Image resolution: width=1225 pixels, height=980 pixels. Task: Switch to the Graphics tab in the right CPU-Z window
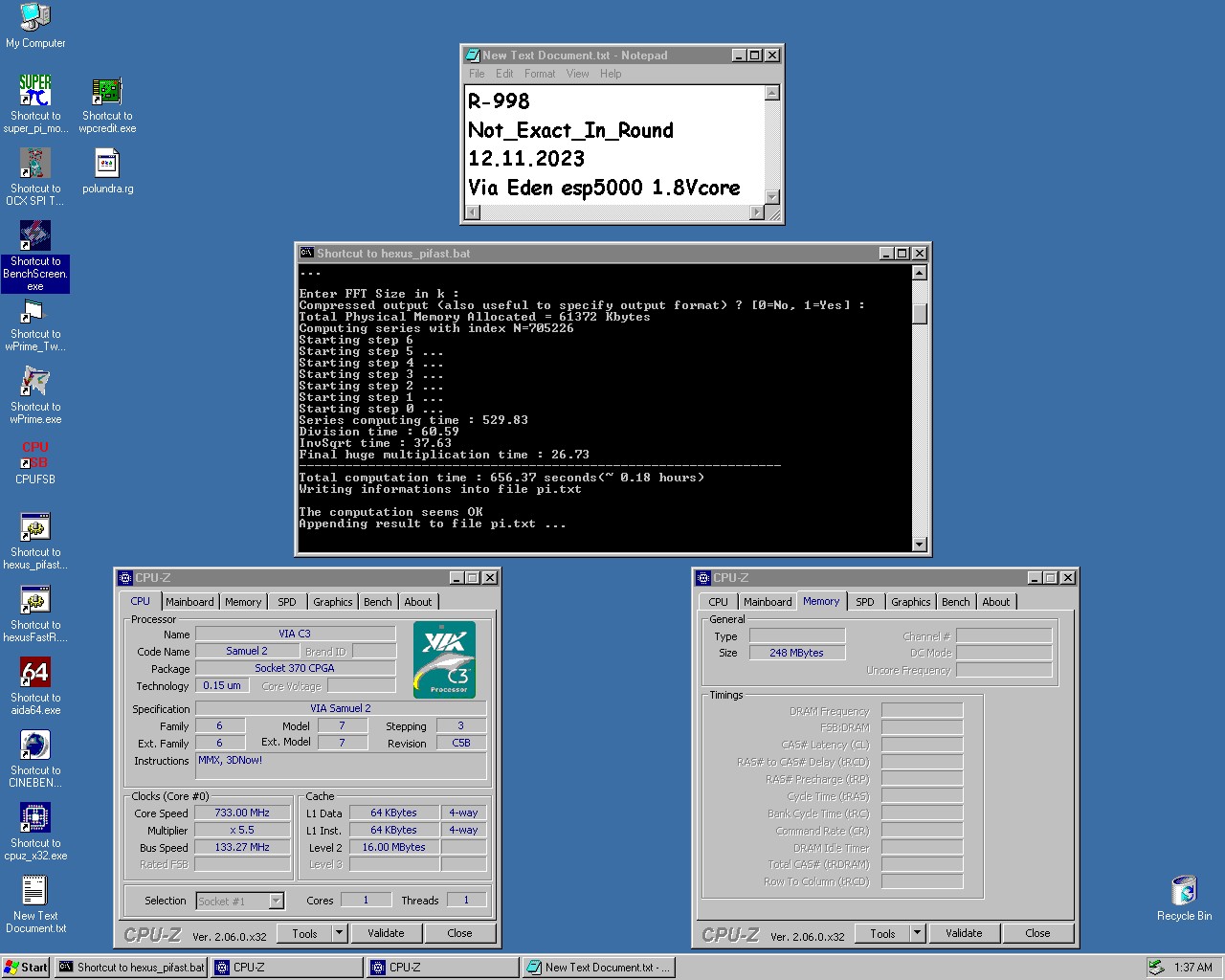911,602
